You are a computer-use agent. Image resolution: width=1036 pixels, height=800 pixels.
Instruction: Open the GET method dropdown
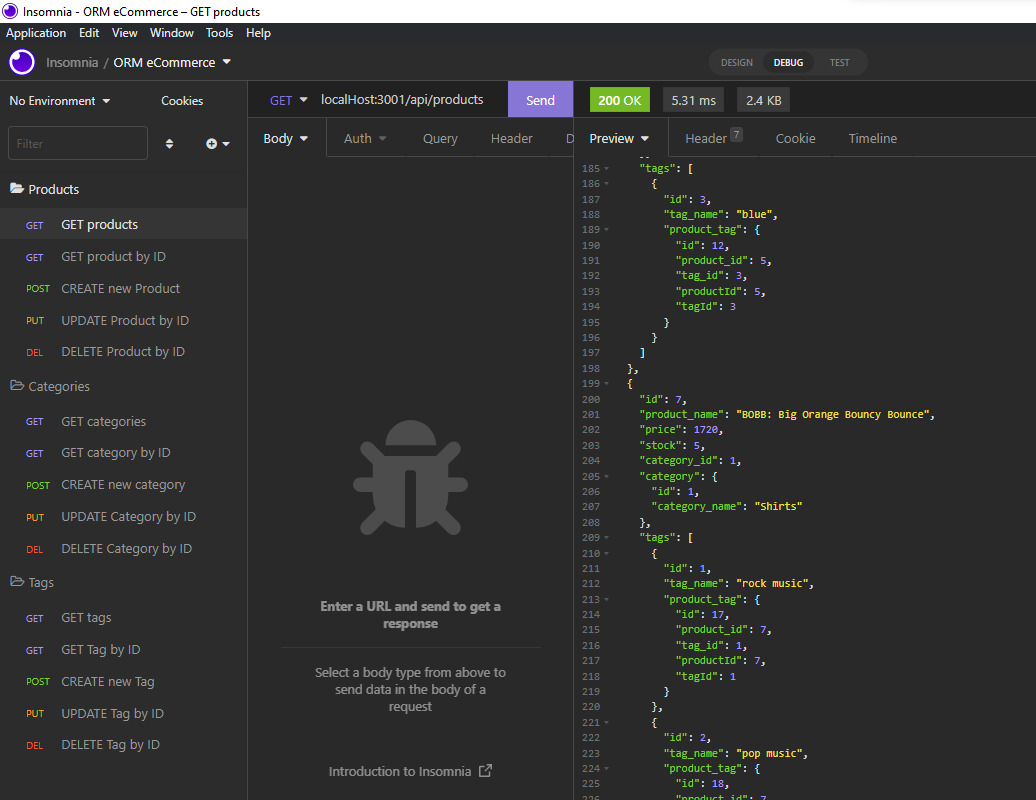click(x=288, y=100)
